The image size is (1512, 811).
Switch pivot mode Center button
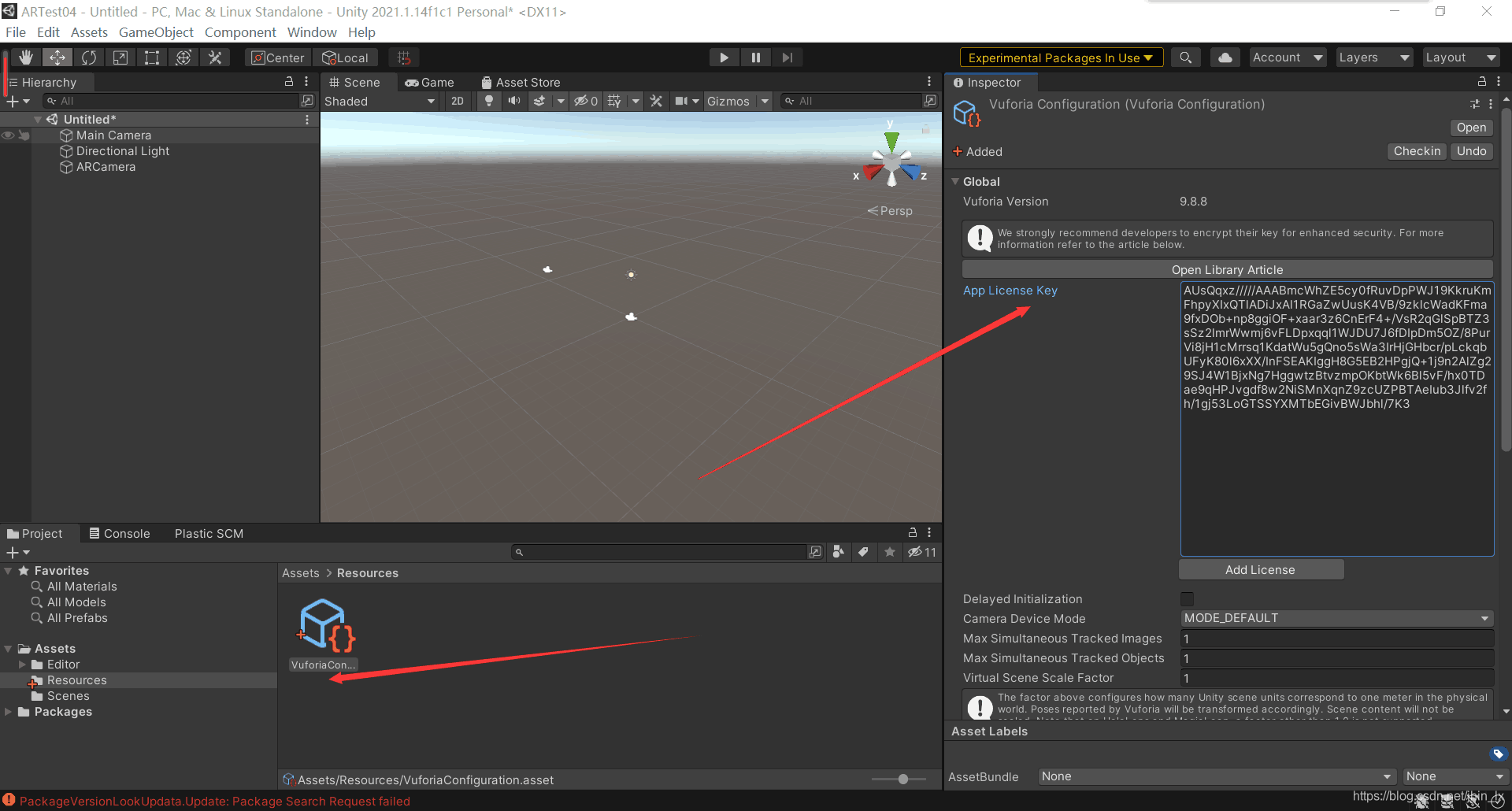[278, 57]
